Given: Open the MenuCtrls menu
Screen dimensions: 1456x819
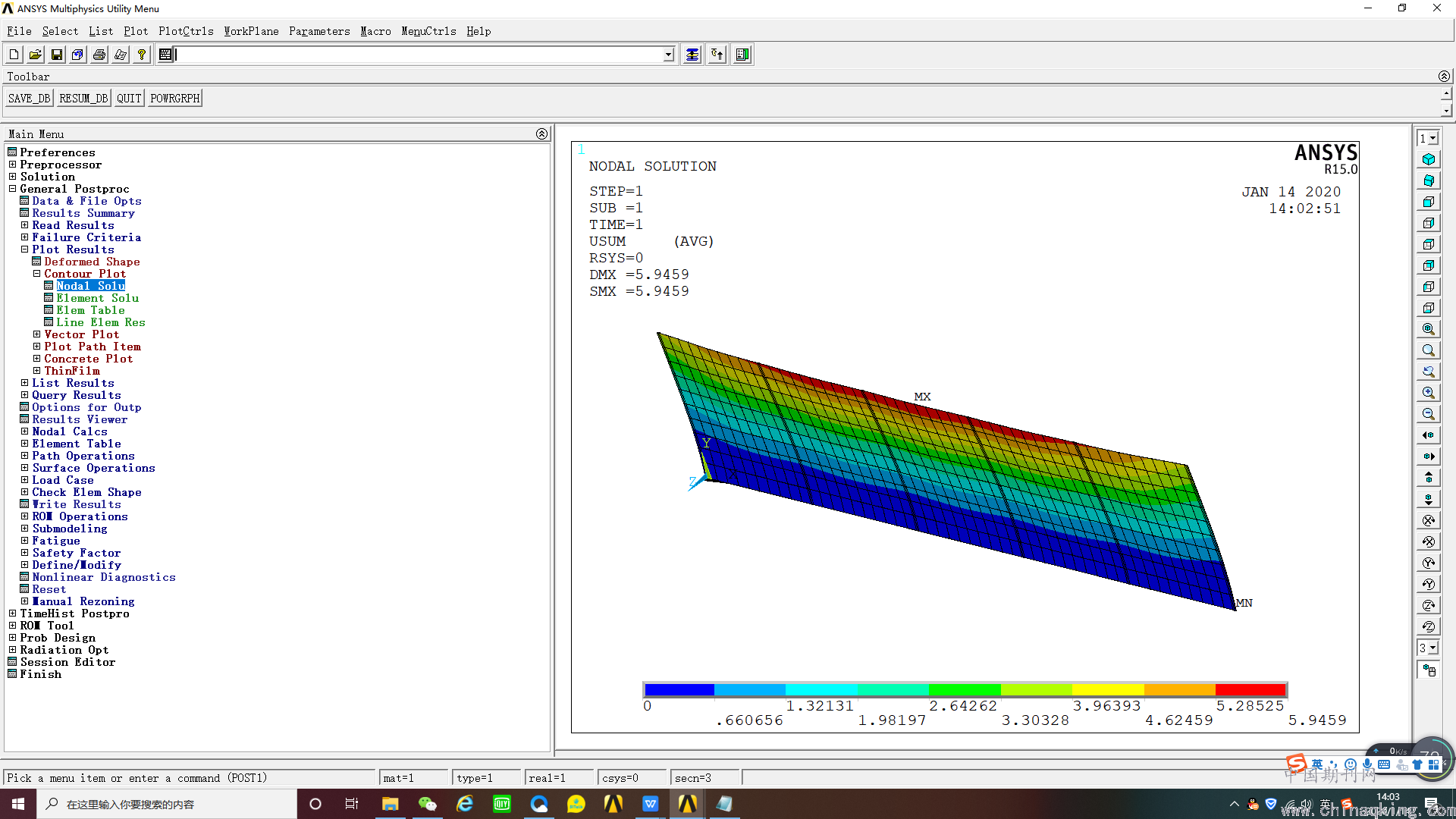Looking at the screenshot, I should [428, 31].
